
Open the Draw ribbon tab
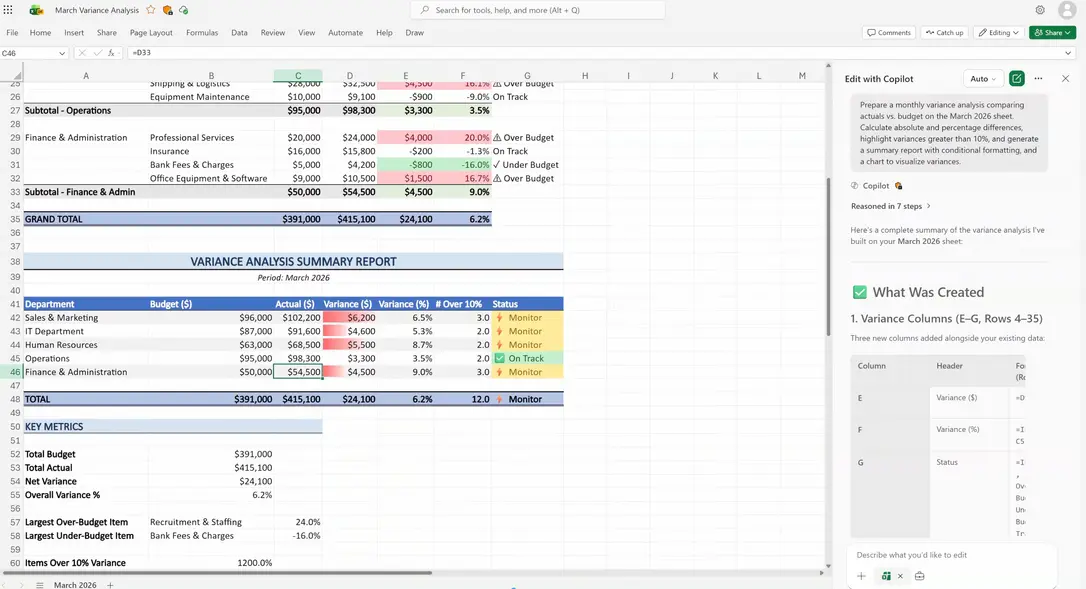click(x=415, y=33)
